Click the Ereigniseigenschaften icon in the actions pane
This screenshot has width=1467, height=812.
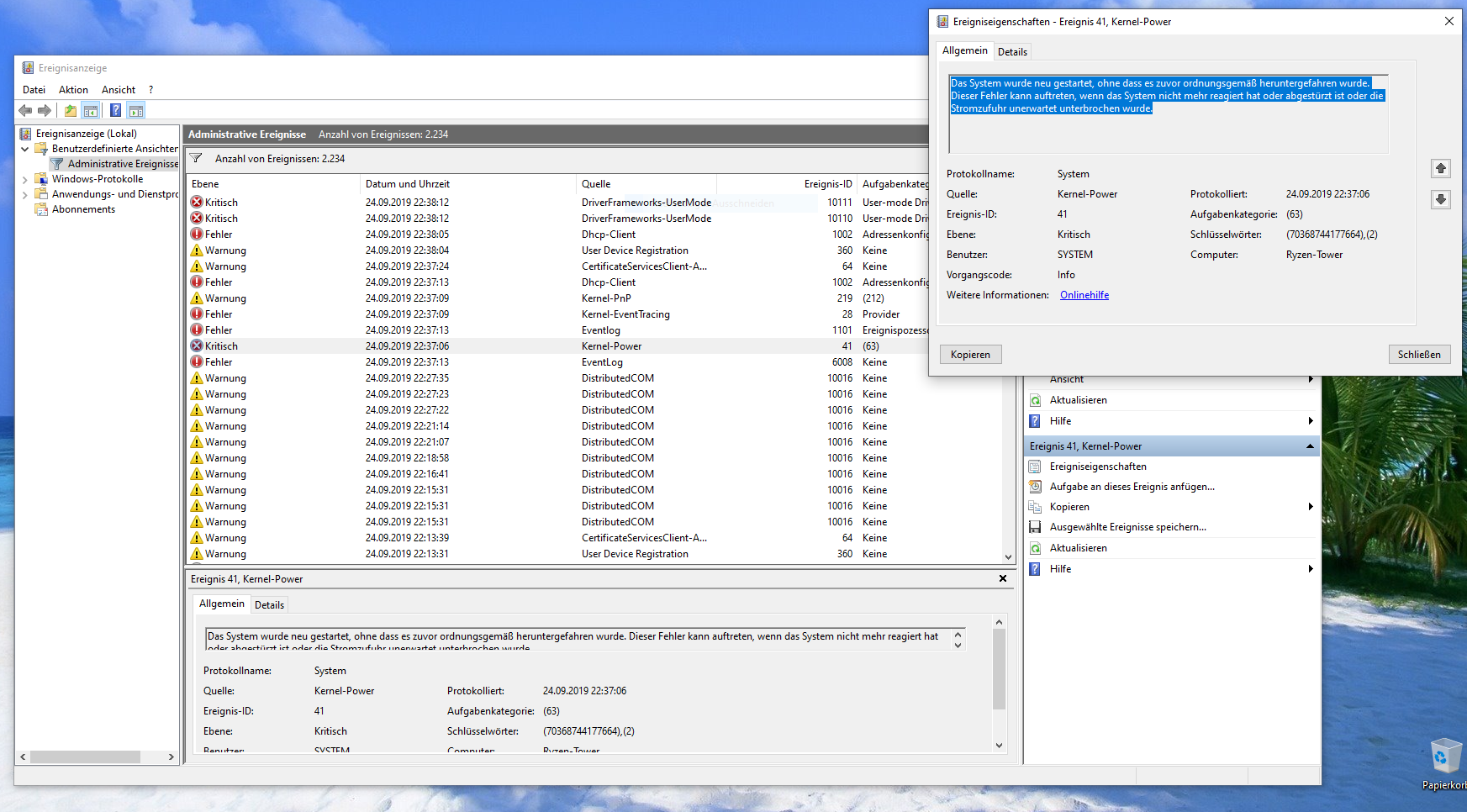coord(1036,467)
